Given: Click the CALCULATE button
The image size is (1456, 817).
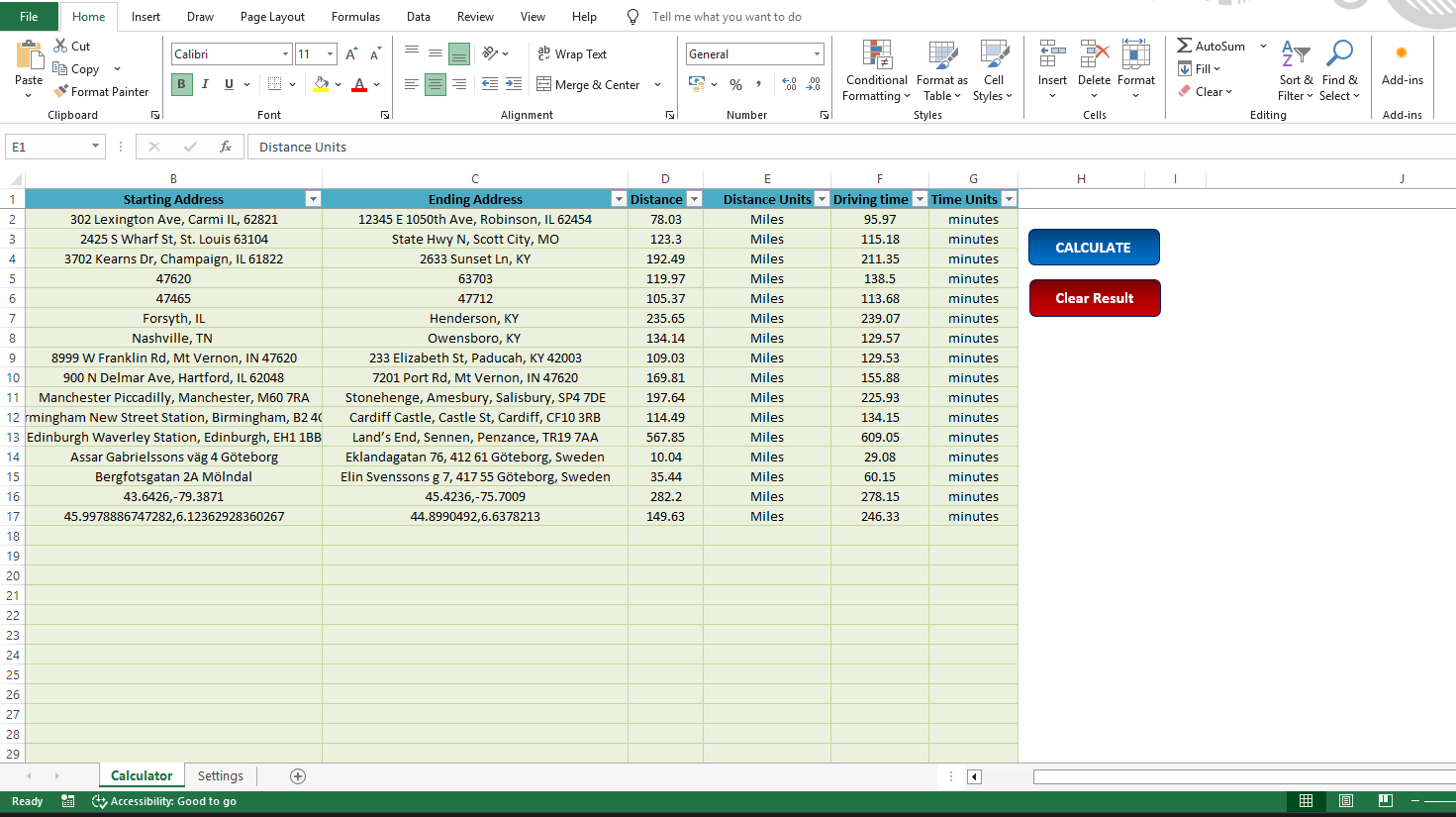Looking at the screenshot, I should 1094,247.
